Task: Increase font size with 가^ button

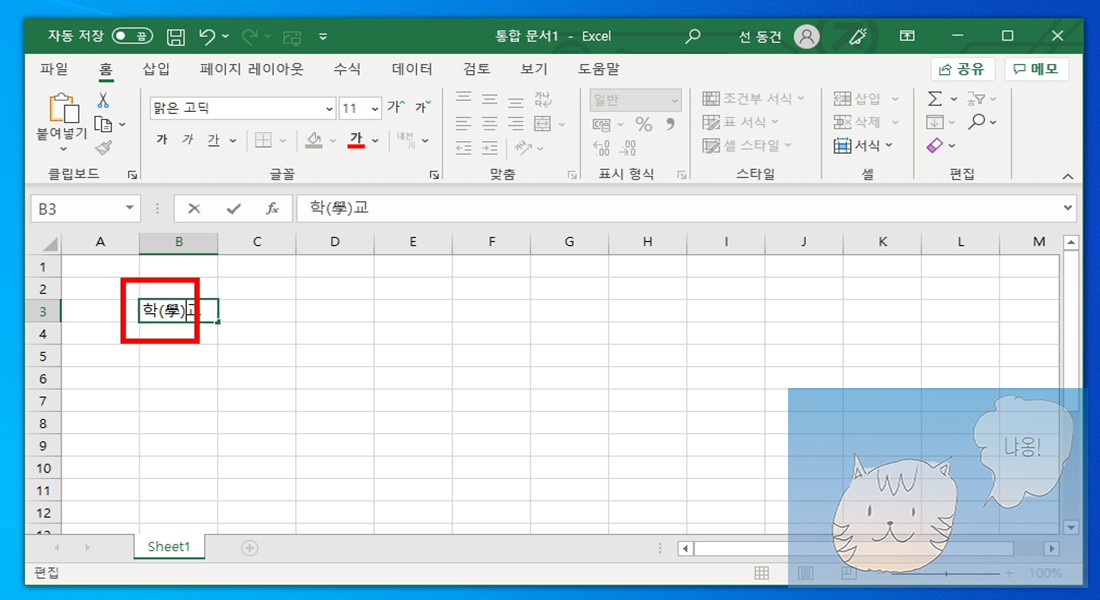Action: tap(396, 107)
